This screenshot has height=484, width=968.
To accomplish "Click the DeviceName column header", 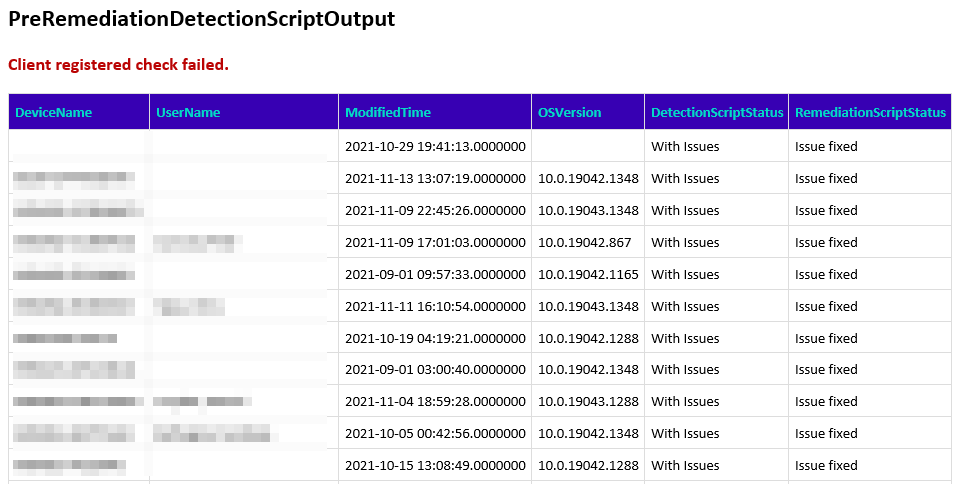I will [x=54, y=113].
